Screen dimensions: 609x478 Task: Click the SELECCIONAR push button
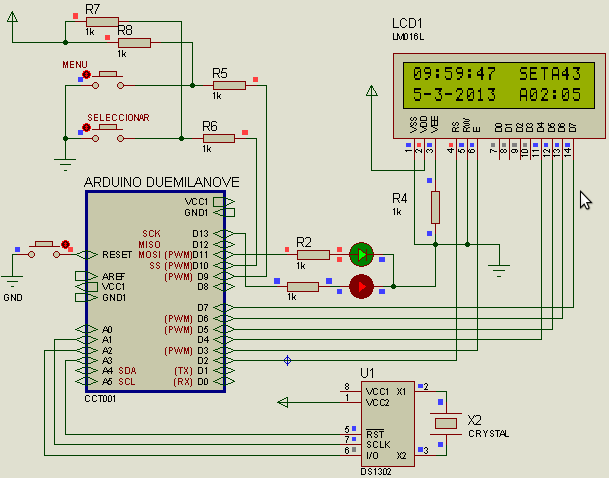pos(108,133)
